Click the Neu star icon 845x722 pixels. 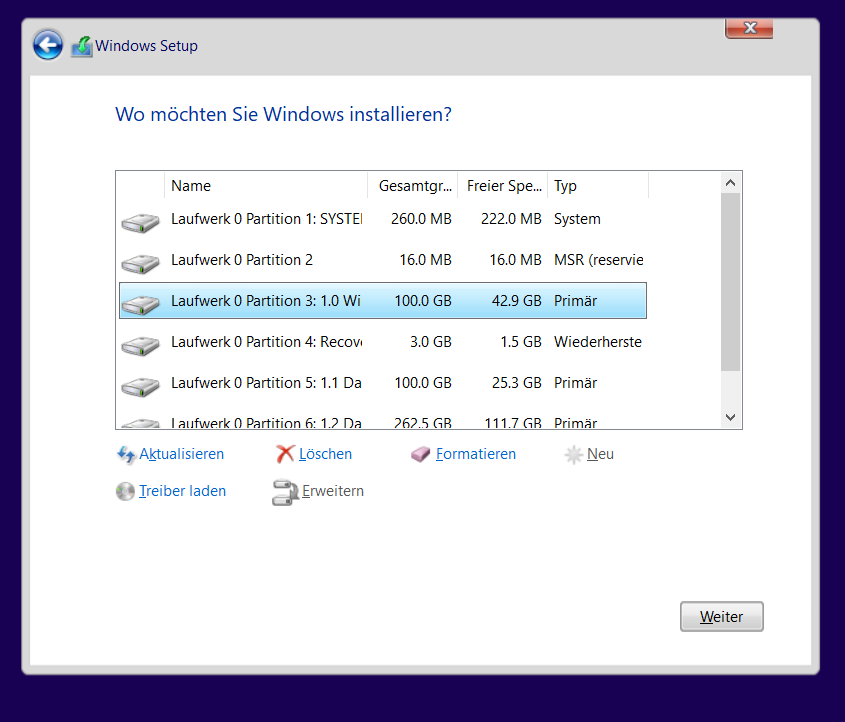click(x=573, y=455)
